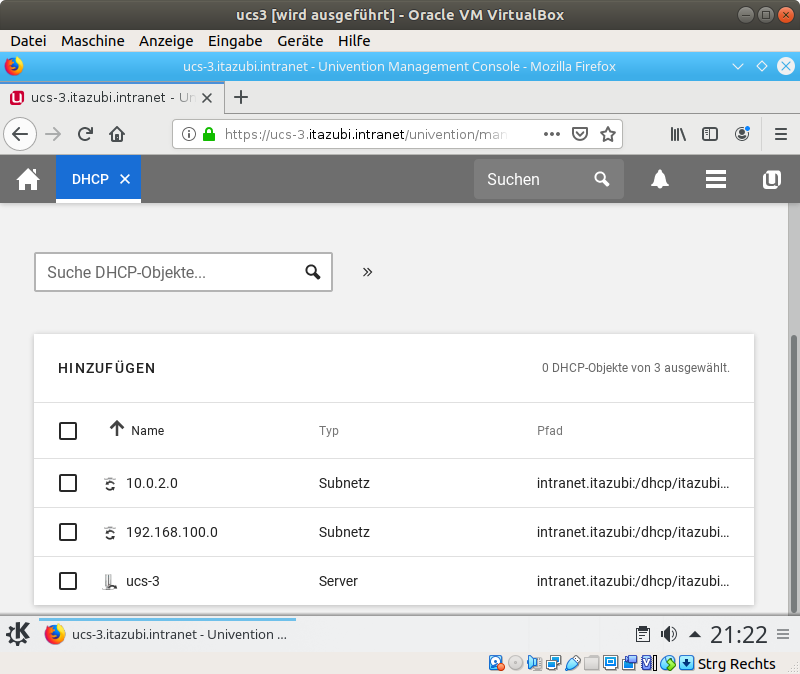The width and height of the screenshot is (800, 674).
Task: Open the Datei menu
Action: 28,41
